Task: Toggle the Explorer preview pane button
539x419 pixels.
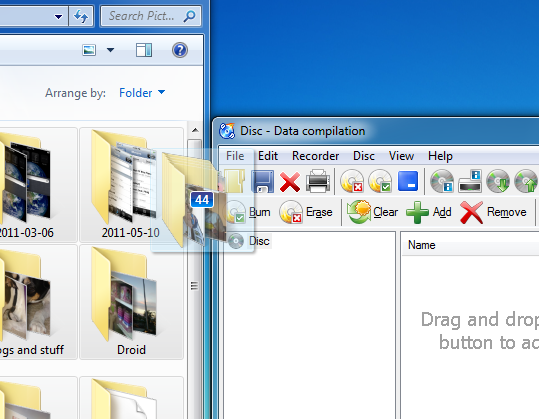Action: 144,50
